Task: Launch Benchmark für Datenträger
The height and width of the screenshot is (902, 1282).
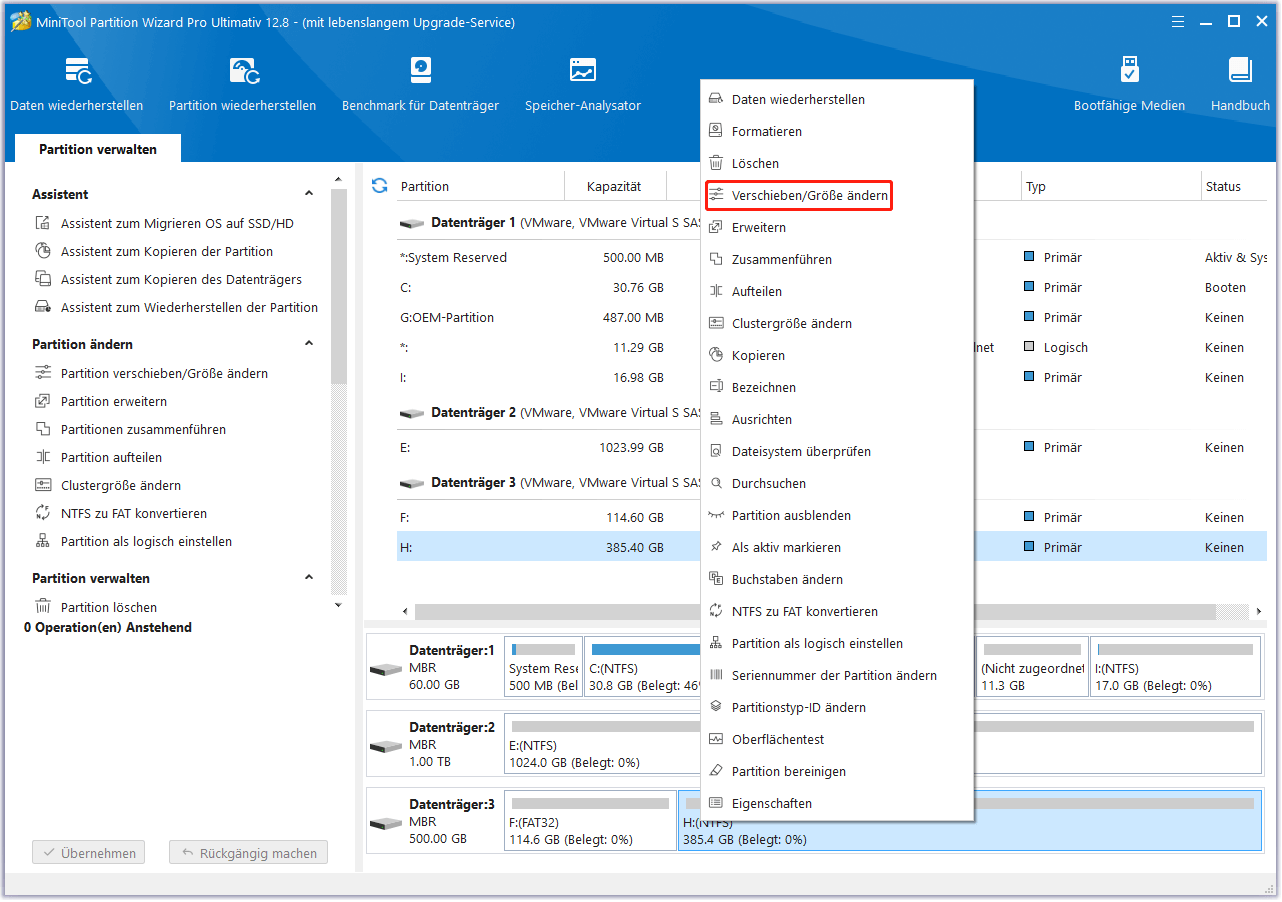Action: [420, 85]
